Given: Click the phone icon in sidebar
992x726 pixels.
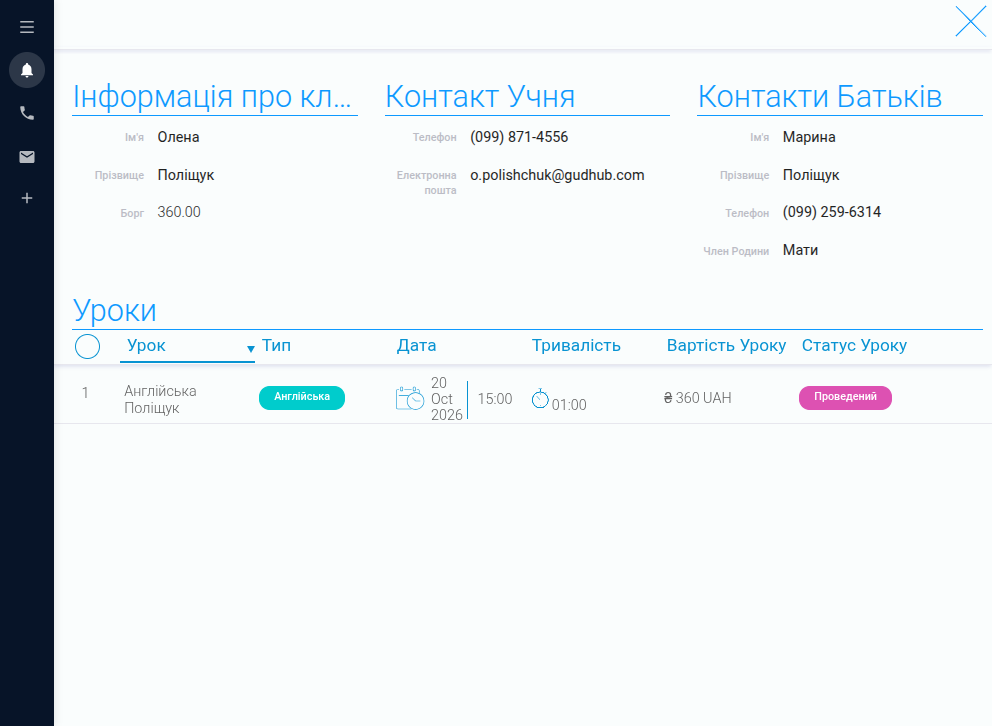Looking at the screenshot, I should pyautogui.click(x=27, y=113).
